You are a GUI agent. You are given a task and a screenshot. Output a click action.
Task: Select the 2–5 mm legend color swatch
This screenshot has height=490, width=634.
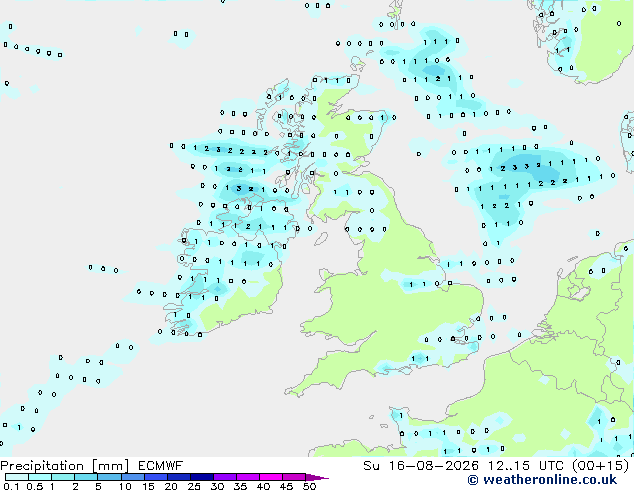click(x=86, y=477)
